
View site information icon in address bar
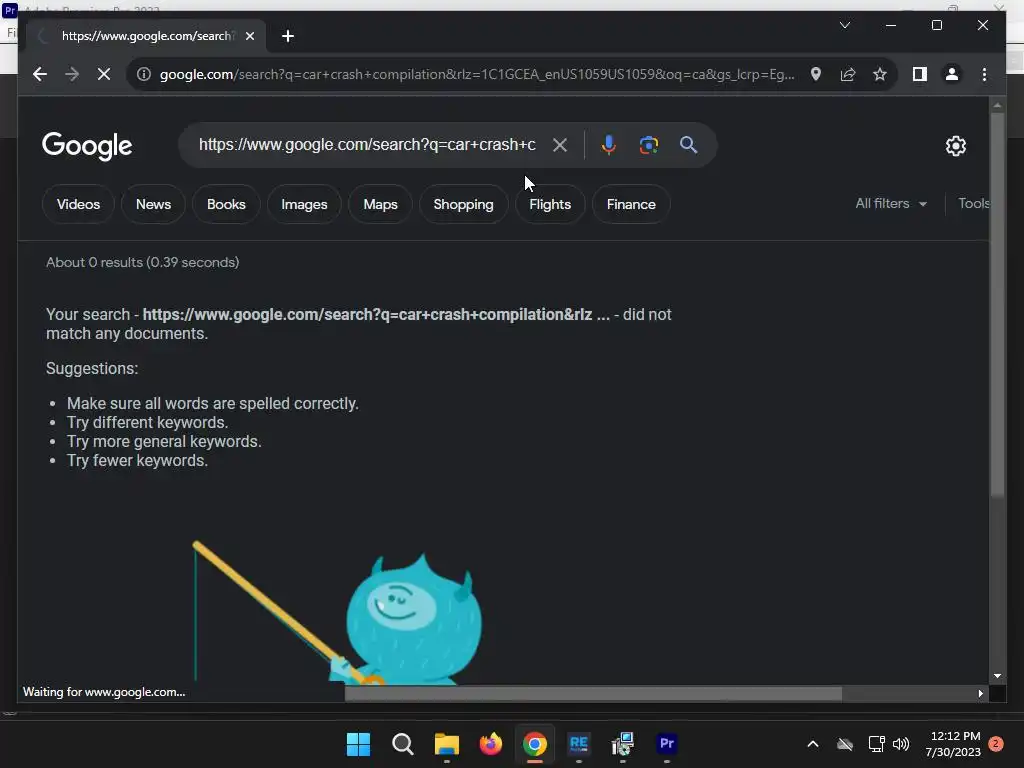click(x=144, y=74)
